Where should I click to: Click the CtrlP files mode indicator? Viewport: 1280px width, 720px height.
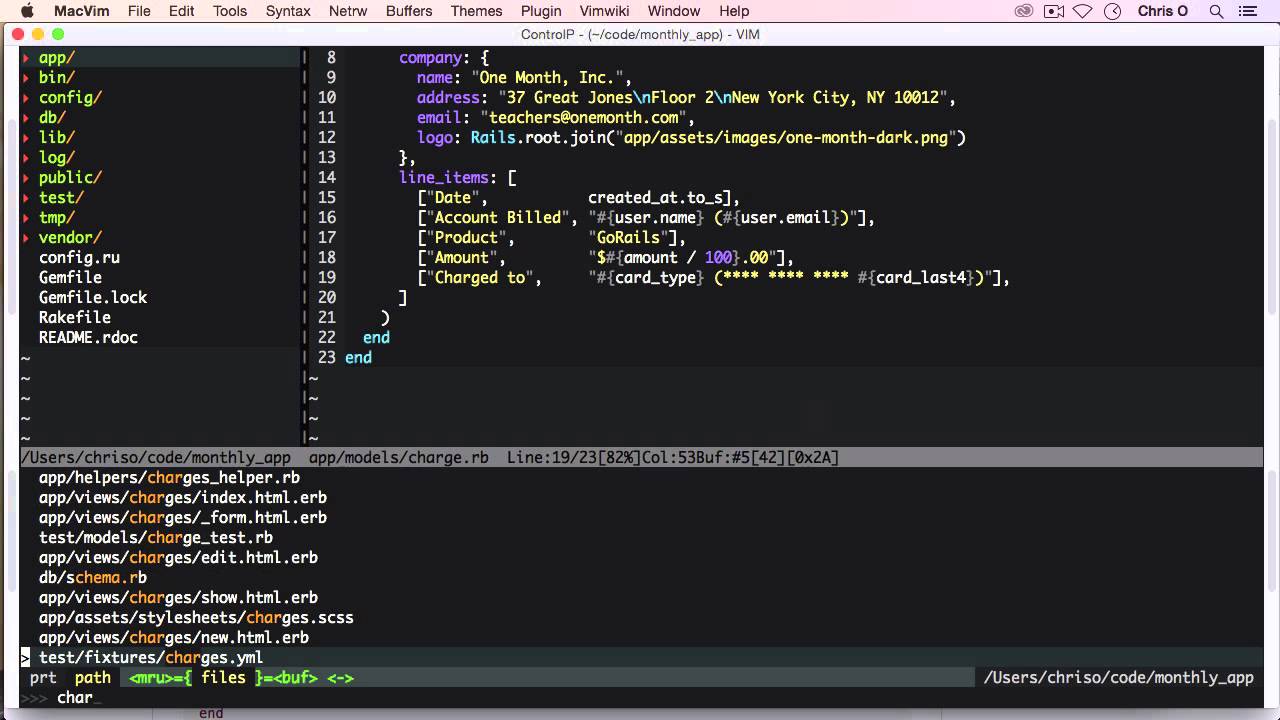(223, 678)
